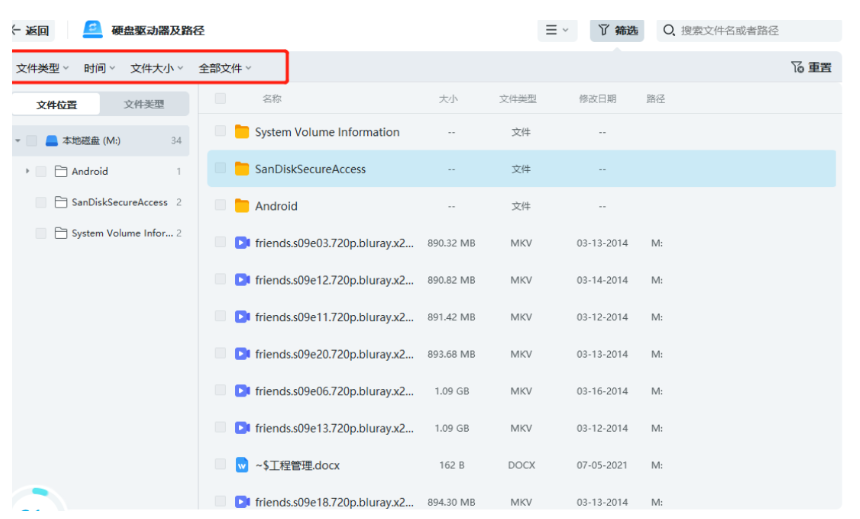Expand the Android node in the tree

pyautogui.click(x=27, y=172)
